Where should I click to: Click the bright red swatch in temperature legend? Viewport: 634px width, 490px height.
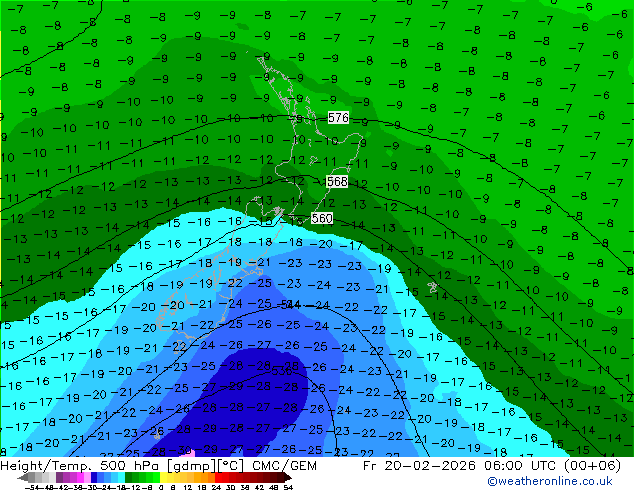click(x=218, y=477)
